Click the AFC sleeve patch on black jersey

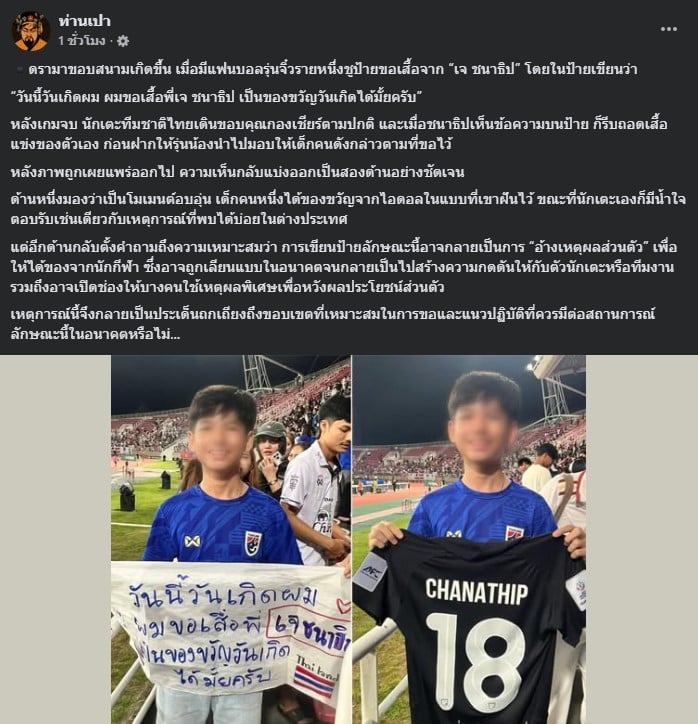point(370,572)
